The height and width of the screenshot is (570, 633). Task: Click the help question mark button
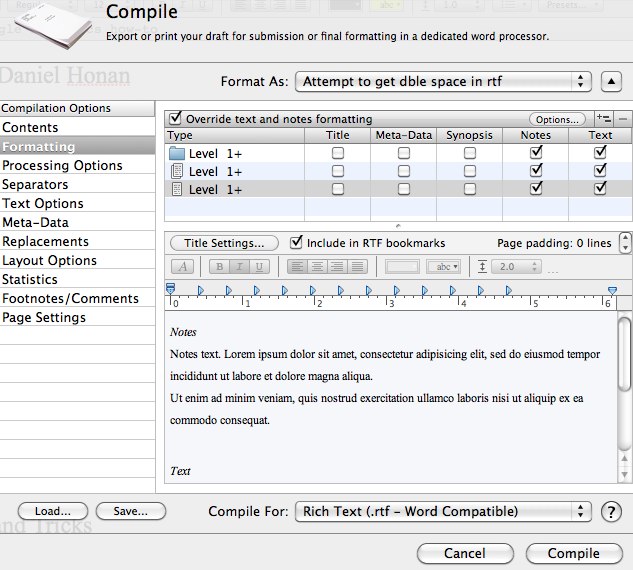point(612,512)
